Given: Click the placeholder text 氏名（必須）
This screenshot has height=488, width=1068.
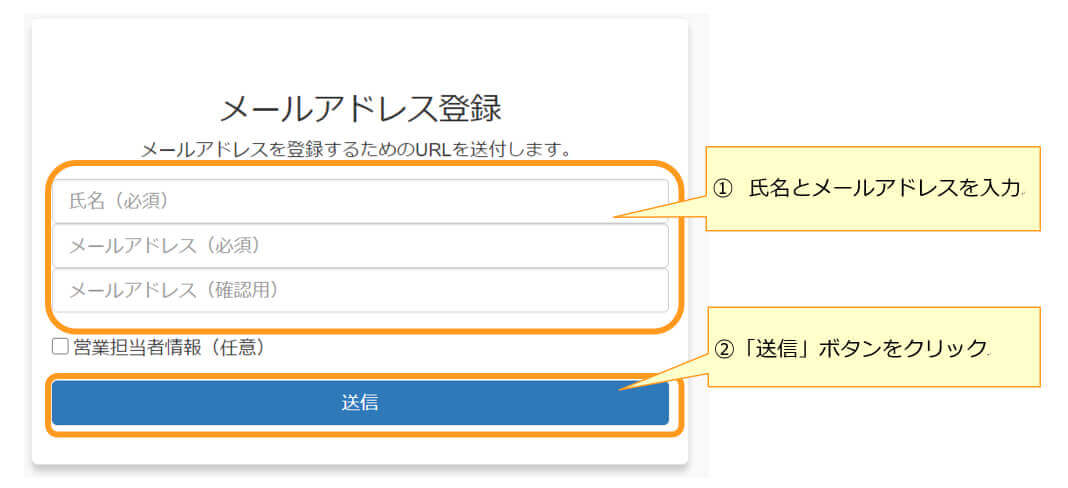Looking at the screenshot, I should tap(118, 201).
